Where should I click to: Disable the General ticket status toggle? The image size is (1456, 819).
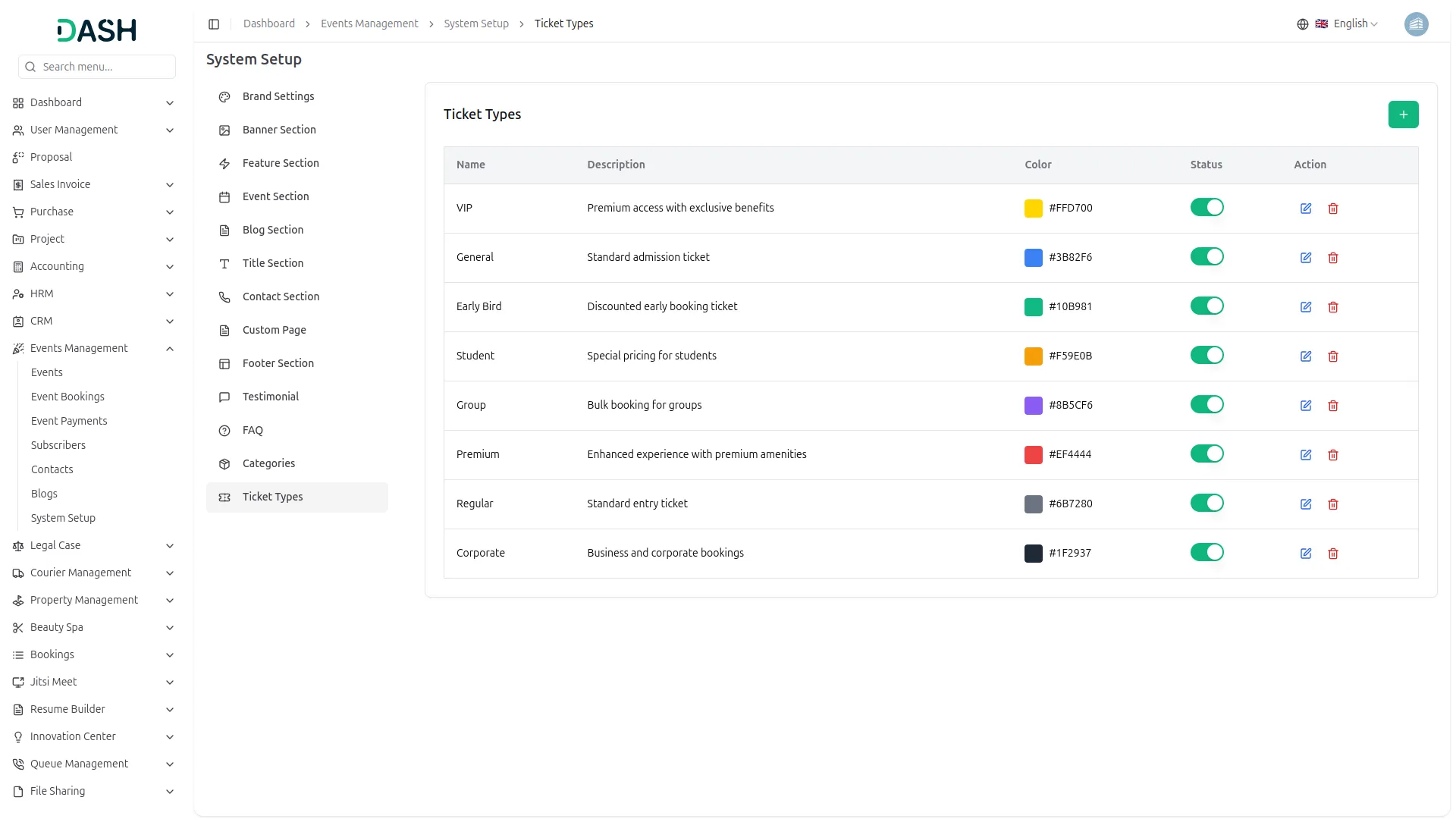(x=1207, y=257)
